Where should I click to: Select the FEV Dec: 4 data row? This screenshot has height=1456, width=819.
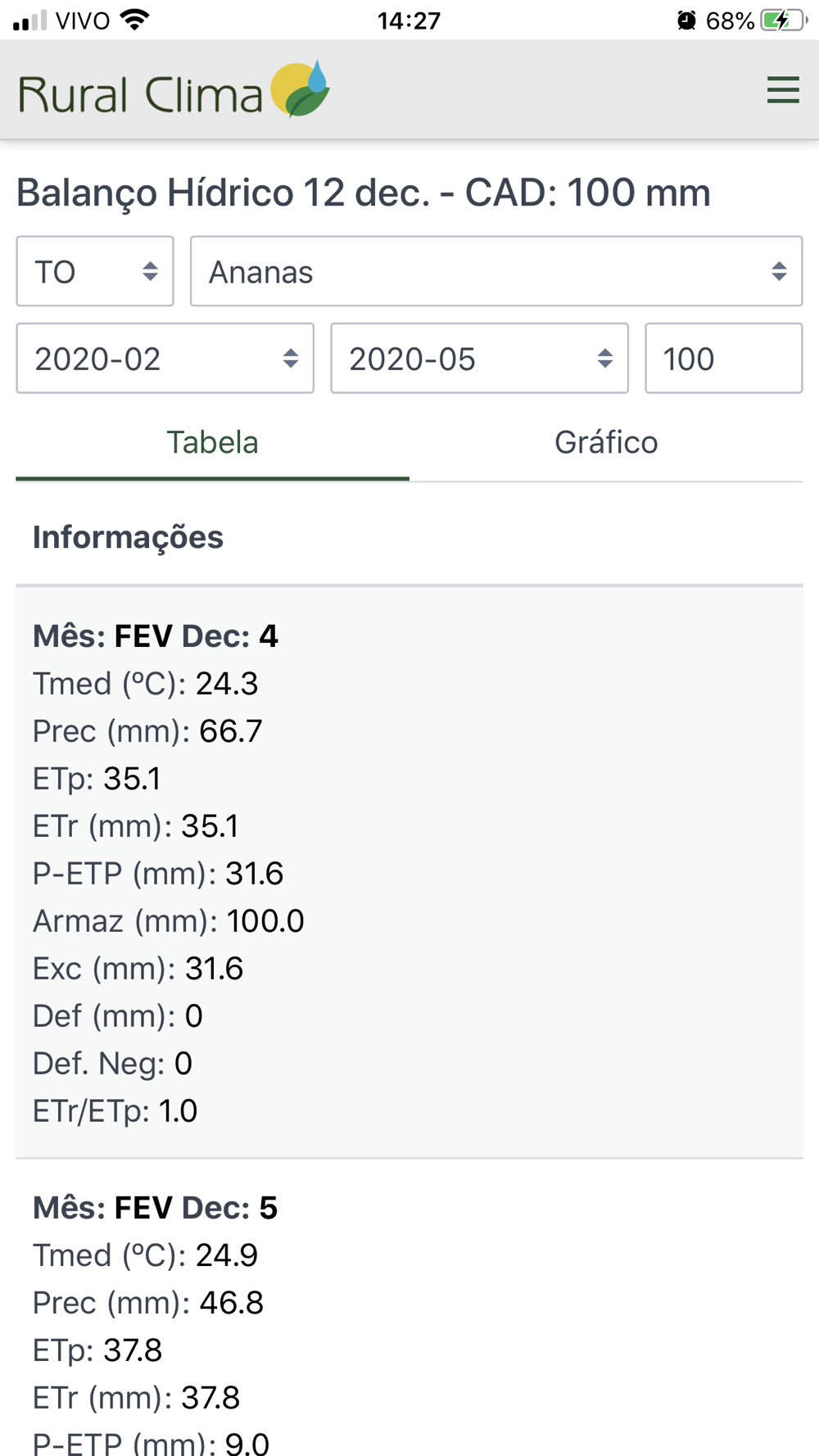click(x=409, y=873)
